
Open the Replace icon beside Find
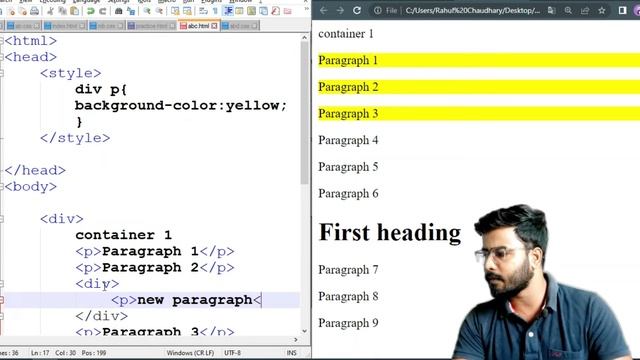[131, 11]
